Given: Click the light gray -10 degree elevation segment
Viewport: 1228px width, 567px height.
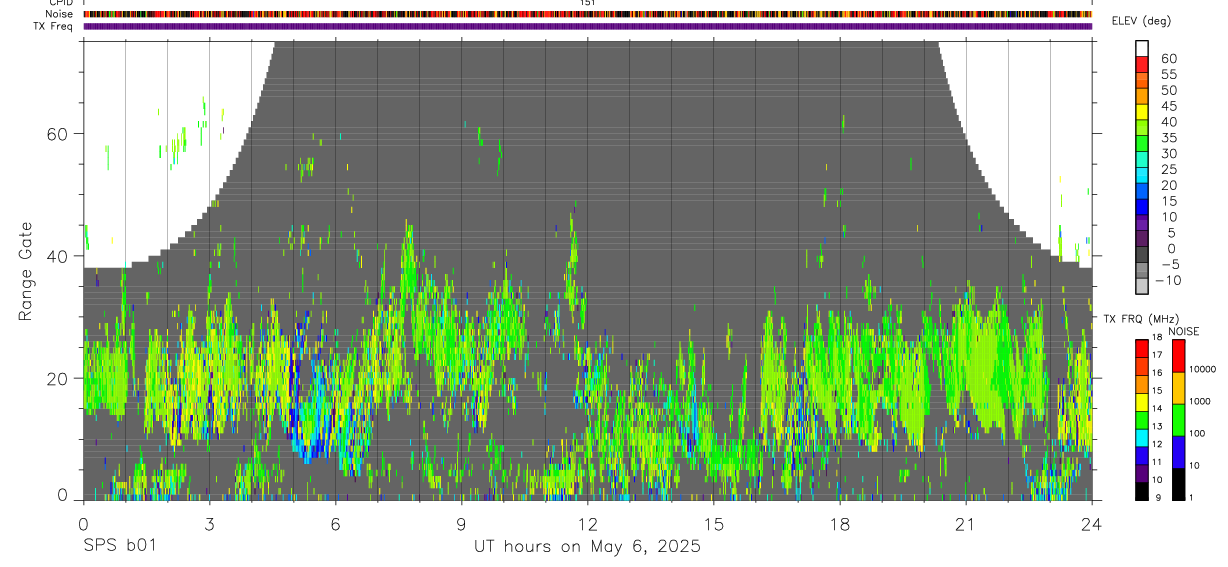Looking at the screenshot, I should (1142, 286).
